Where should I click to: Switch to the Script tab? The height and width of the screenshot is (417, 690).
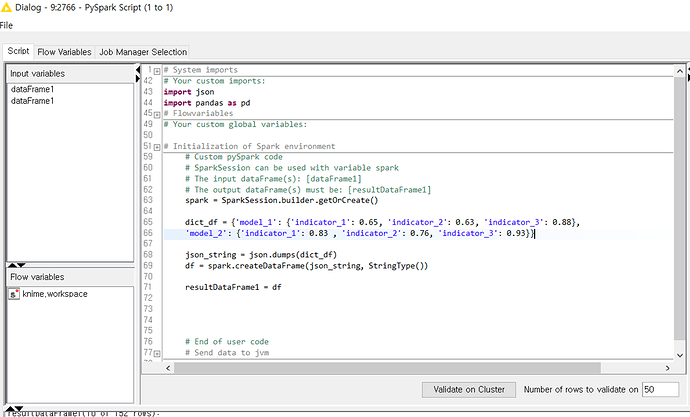(18, 51)
